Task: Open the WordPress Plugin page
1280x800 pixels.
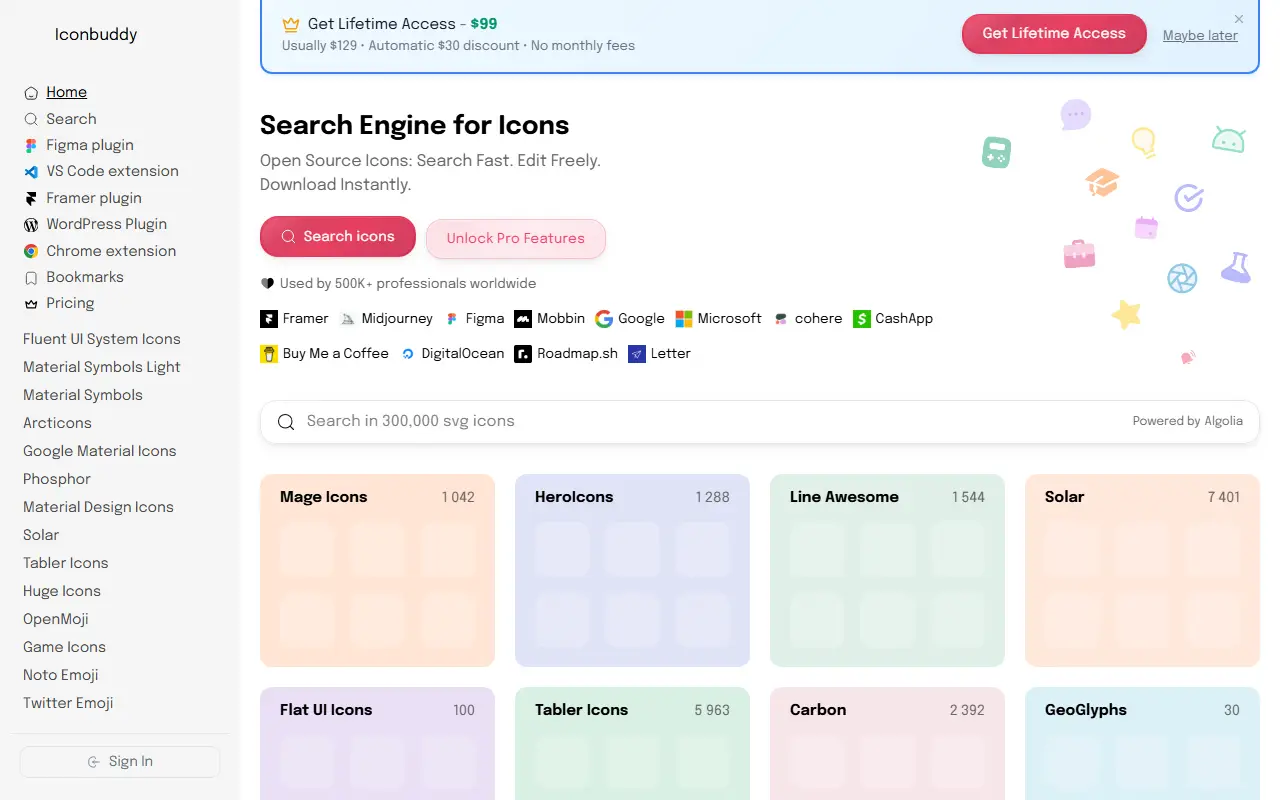Action: [x=106, y=224]
